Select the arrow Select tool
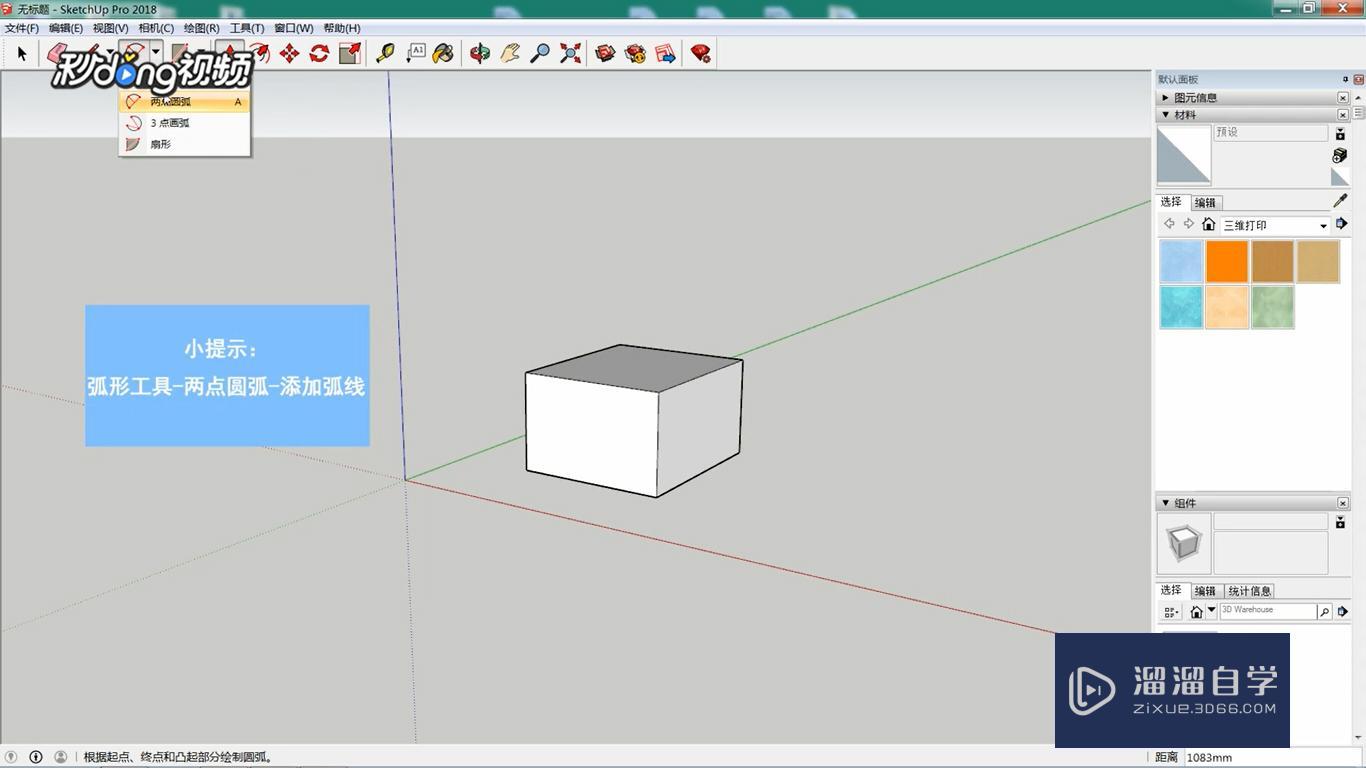Screen dimensions: 1366x768 tap(22, 54)
